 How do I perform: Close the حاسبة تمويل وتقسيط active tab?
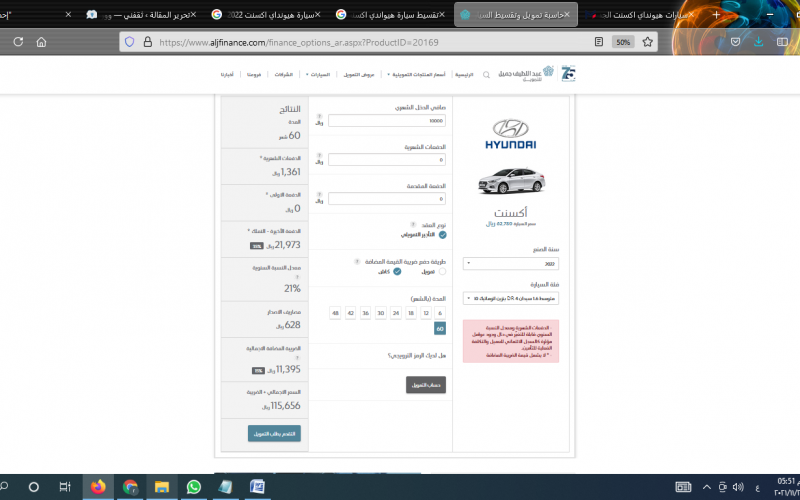point(567,15)
